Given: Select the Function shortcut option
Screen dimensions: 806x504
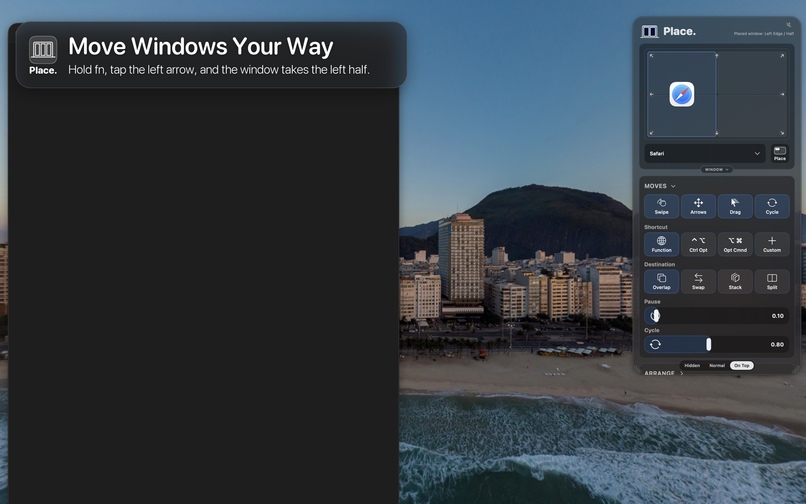Looking at the screenshot, I should [x=662, y=244].
